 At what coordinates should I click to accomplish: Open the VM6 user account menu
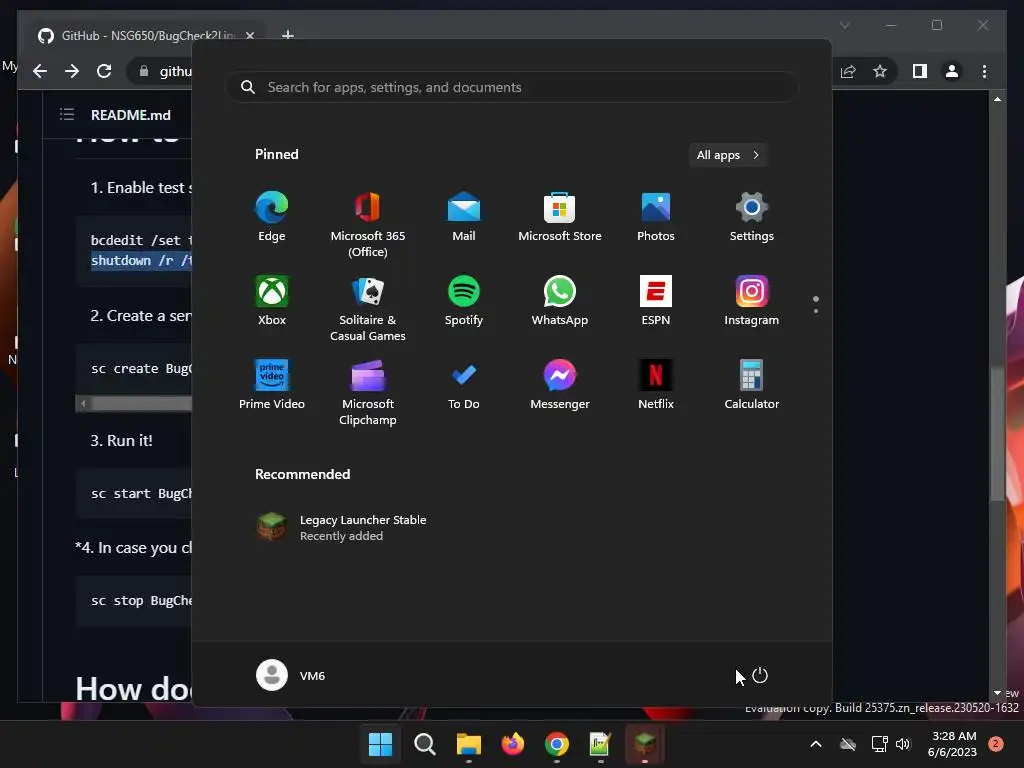pos(291,675)
